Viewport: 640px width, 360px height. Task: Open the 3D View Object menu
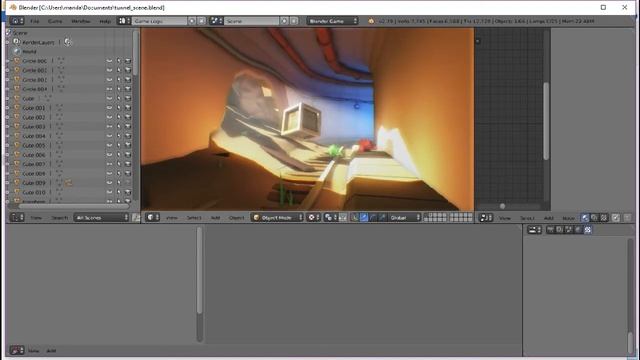point(236,218)
